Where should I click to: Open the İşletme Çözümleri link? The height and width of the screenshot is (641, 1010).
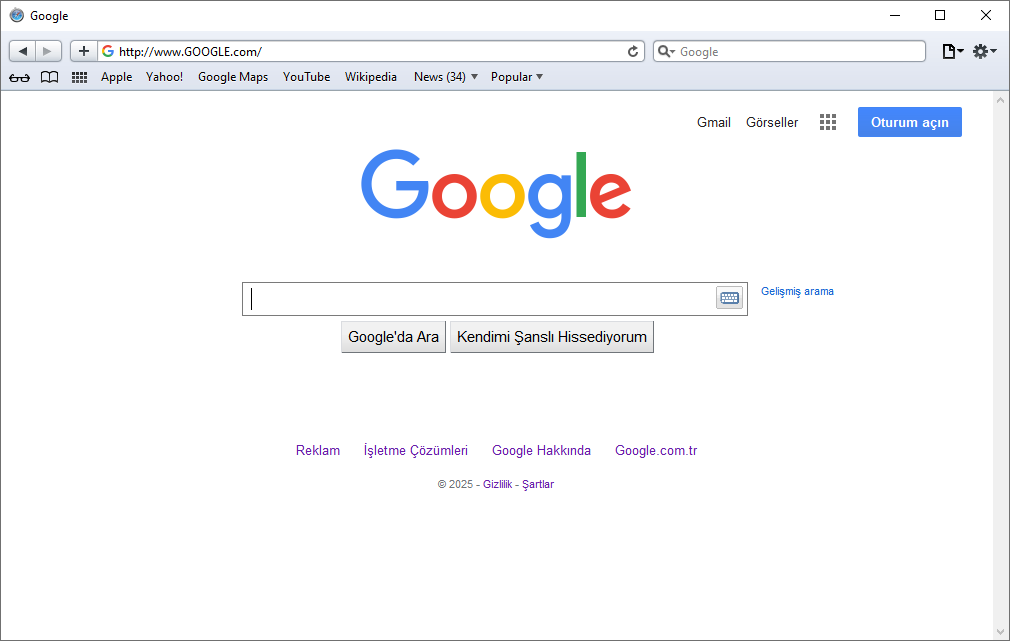point(415,450)
